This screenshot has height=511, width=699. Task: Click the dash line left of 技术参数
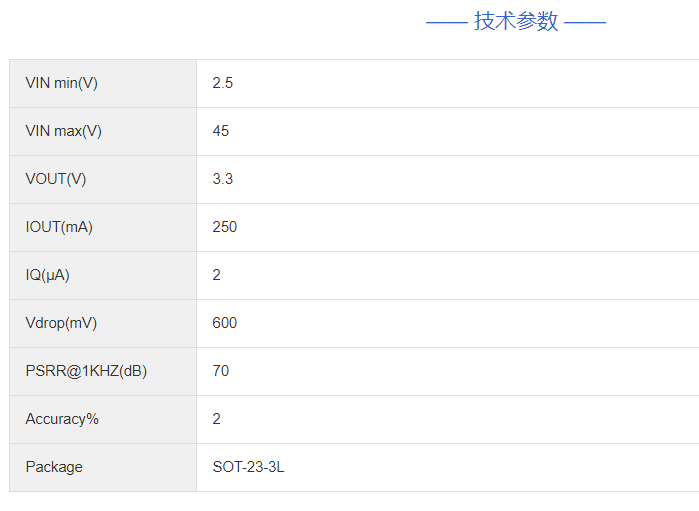[446, 22]
